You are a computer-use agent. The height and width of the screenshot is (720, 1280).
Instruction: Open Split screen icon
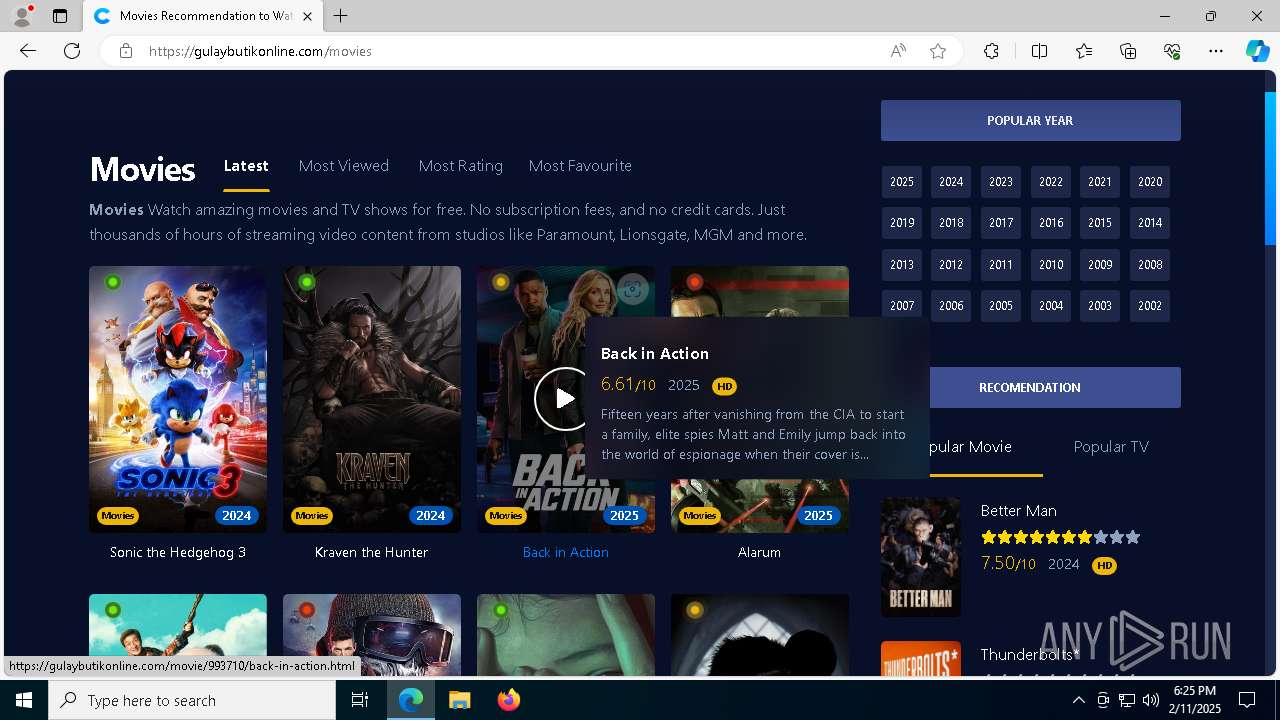point(1039,51)
